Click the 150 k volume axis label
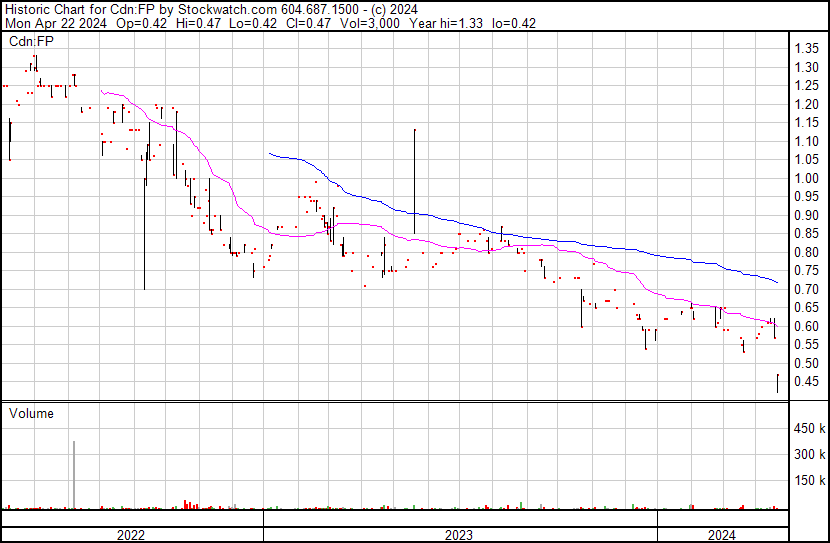Viewport: 830px width, 543px height. 809,480
